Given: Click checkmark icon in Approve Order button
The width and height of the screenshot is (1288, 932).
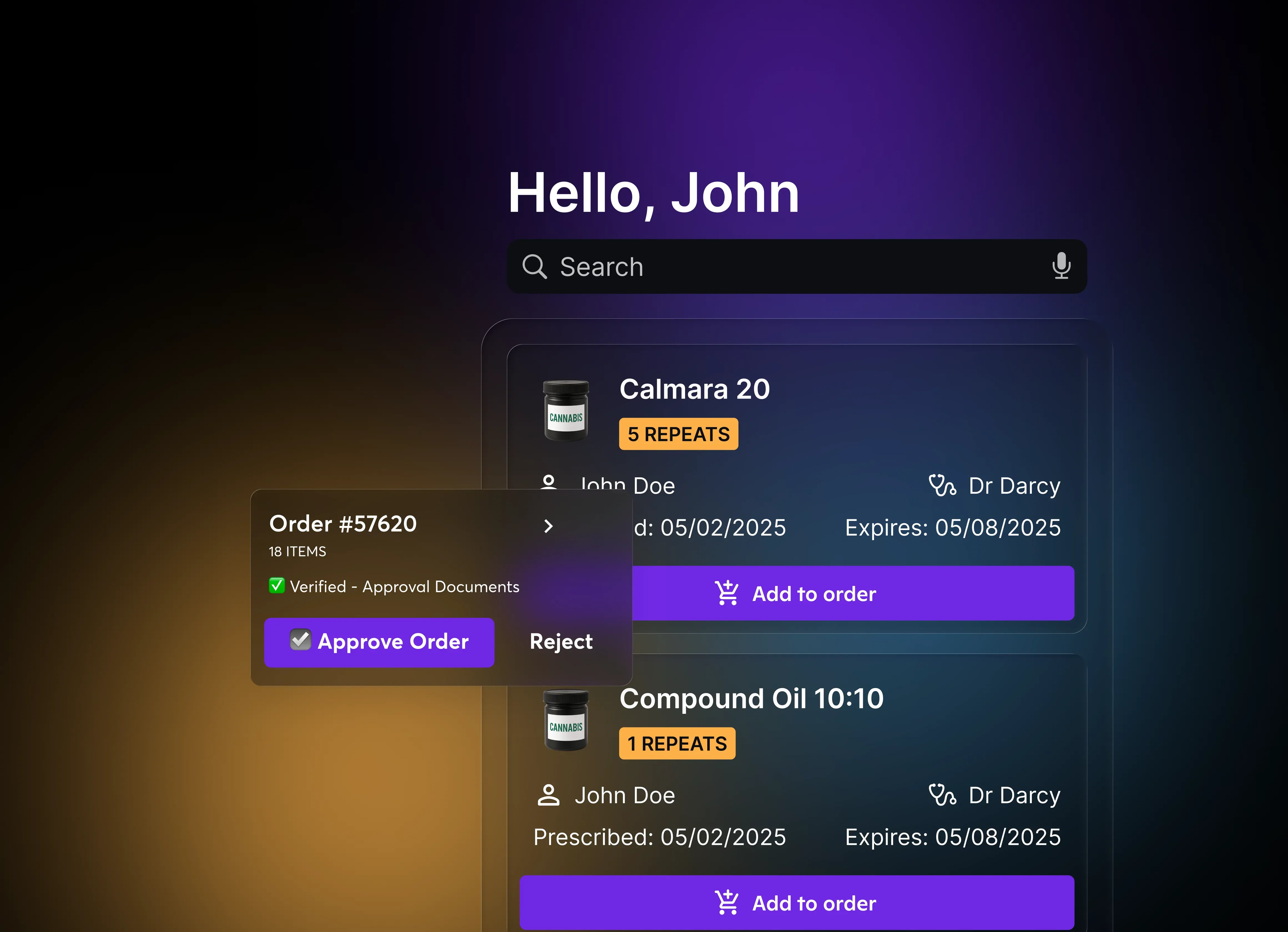Looking at the screenshot, I should click(300, 640).
